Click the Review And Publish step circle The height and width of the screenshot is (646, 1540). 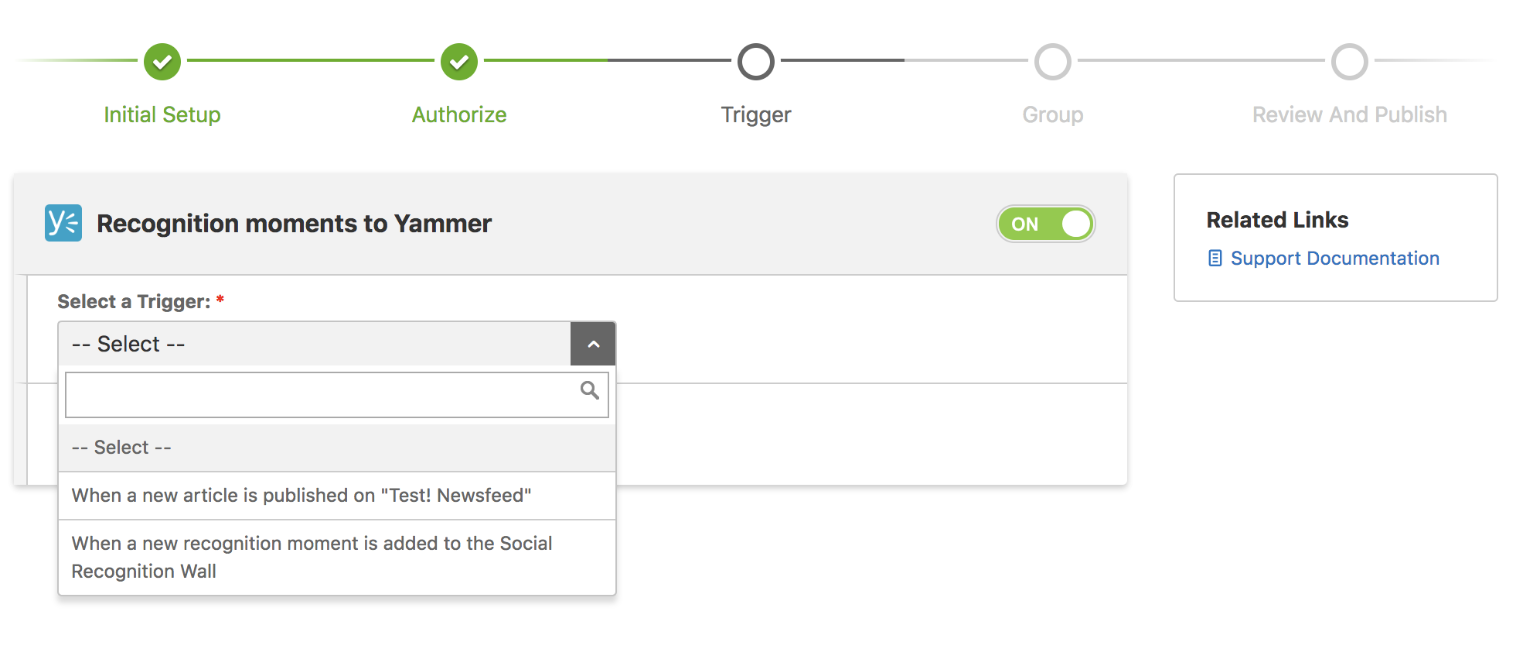pos(1349,62)
